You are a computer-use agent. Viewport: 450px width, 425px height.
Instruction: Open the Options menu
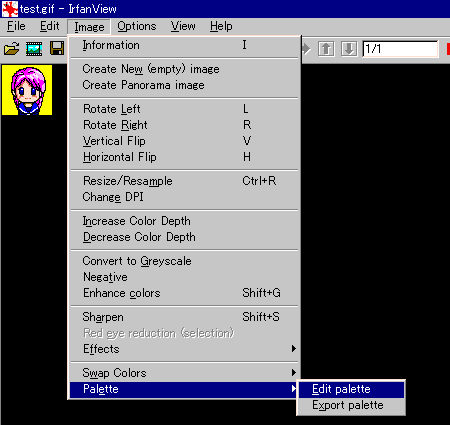click(137, 26)
